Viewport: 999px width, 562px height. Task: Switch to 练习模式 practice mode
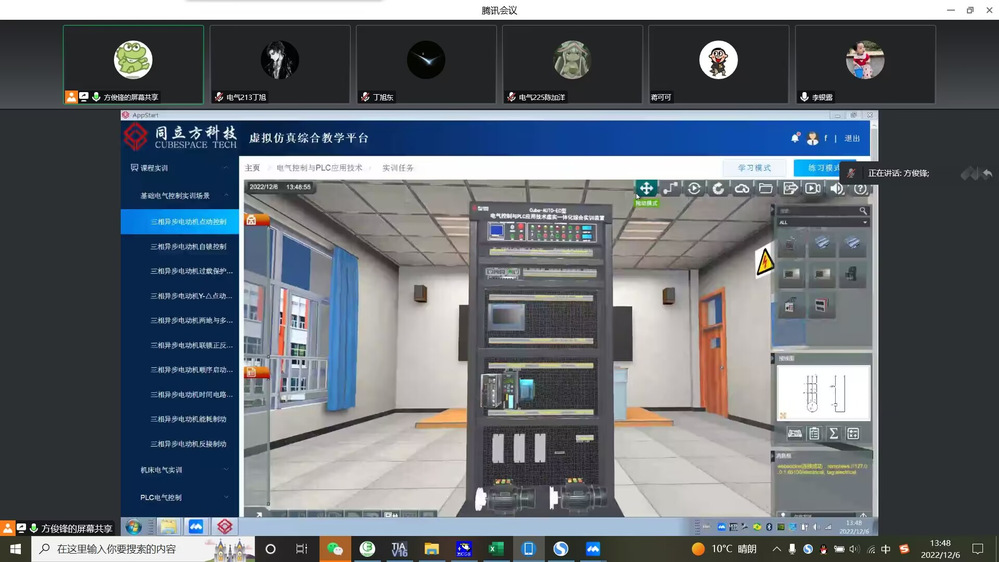(x=818, y=168)
